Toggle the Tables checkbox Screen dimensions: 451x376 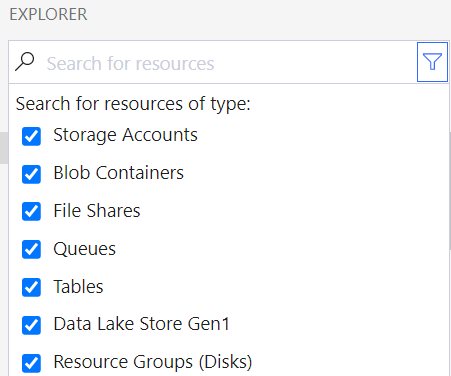31,287
